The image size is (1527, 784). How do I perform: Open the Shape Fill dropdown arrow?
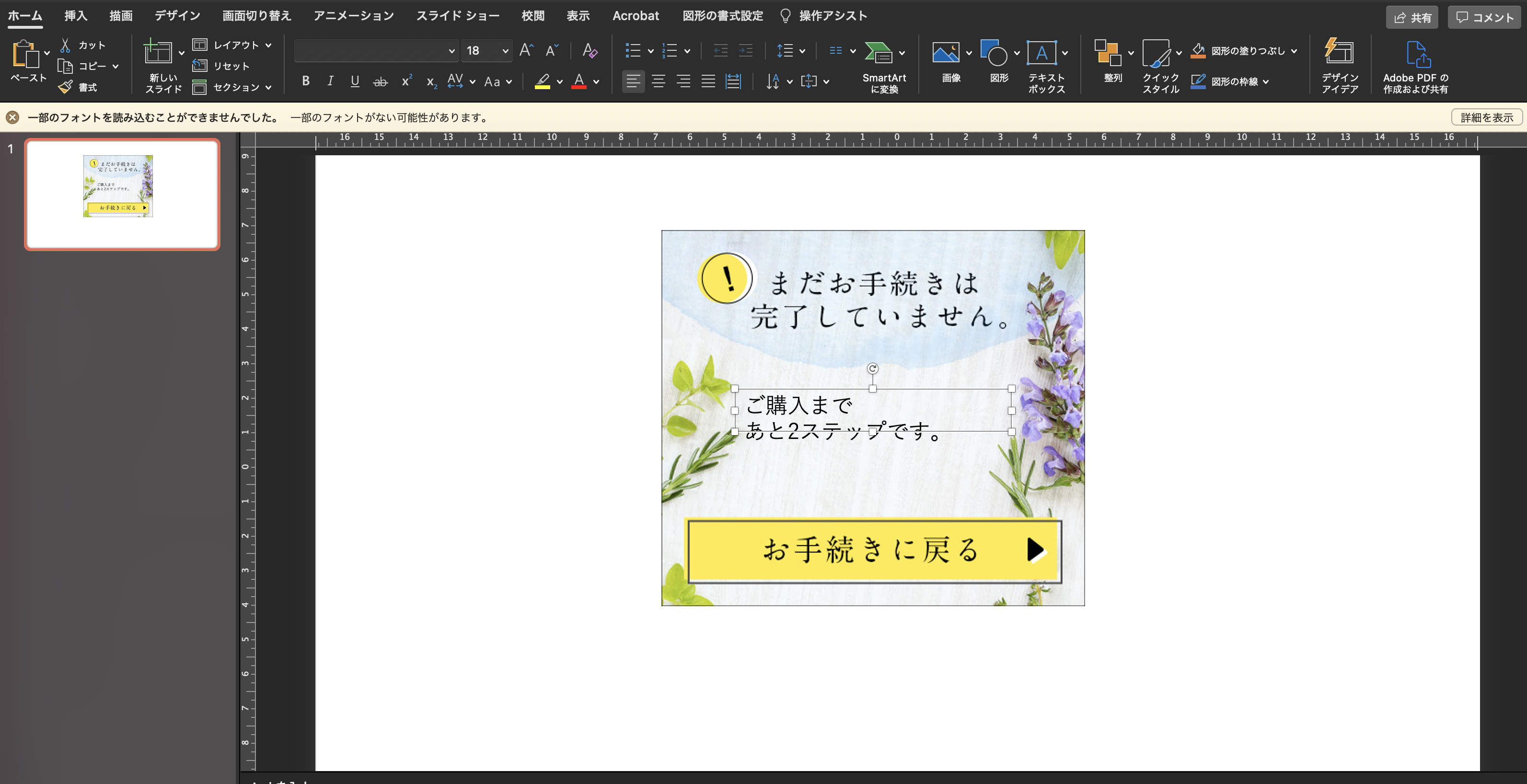click(x=1294, y=51)
